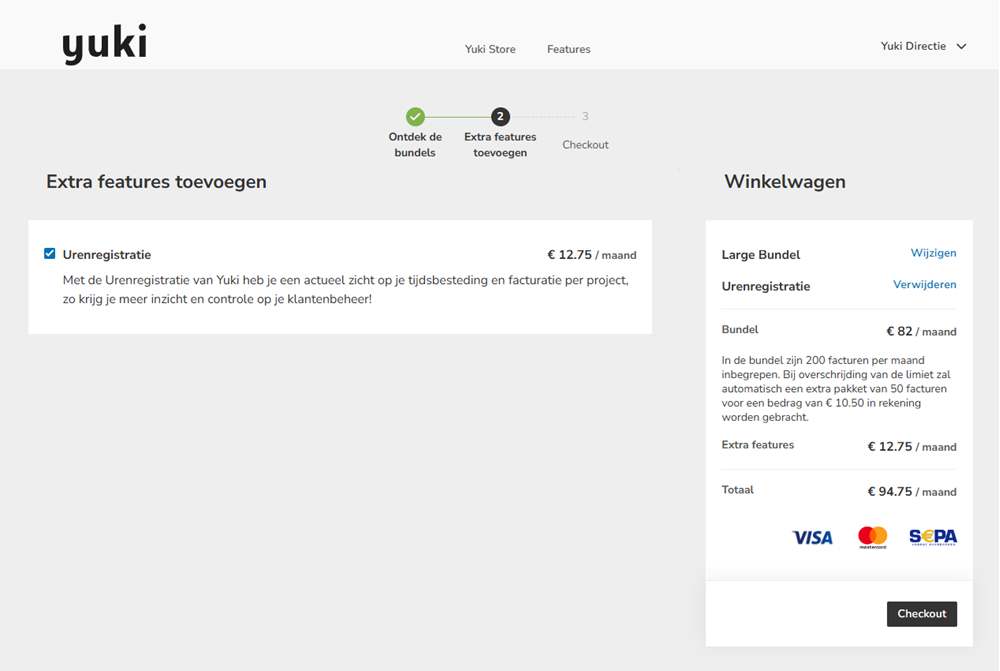Screen dimensions: 1000x671
Task: Click the SEPA payment logo
Action: point(932,537)
